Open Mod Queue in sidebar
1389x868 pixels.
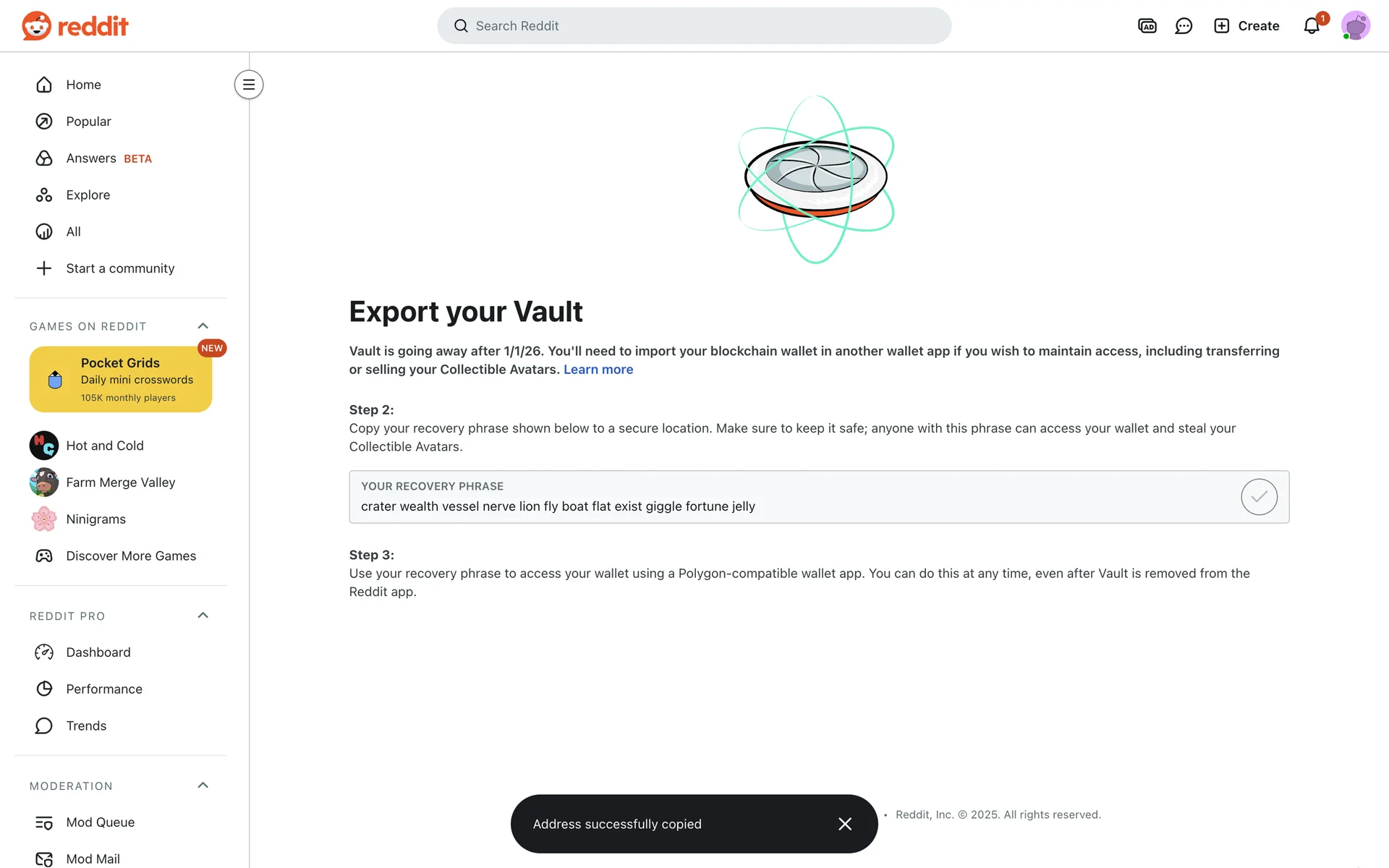100,822
